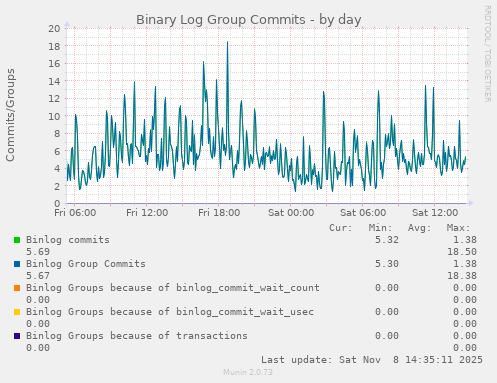Click the Fri 18:00 axis label
497x383 pixels.
pos(219,212)
